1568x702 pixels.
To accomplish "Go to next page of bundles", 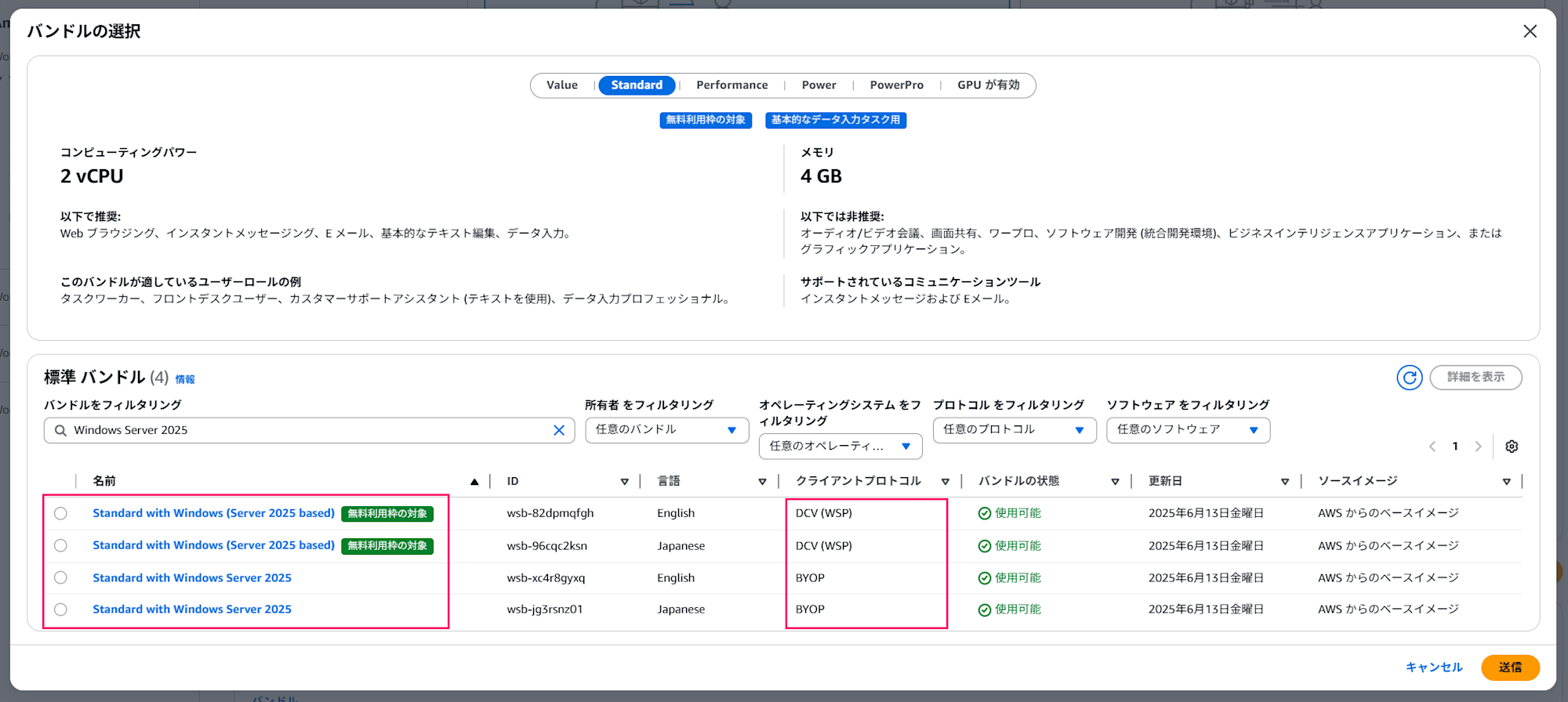I will [1479, 447].
